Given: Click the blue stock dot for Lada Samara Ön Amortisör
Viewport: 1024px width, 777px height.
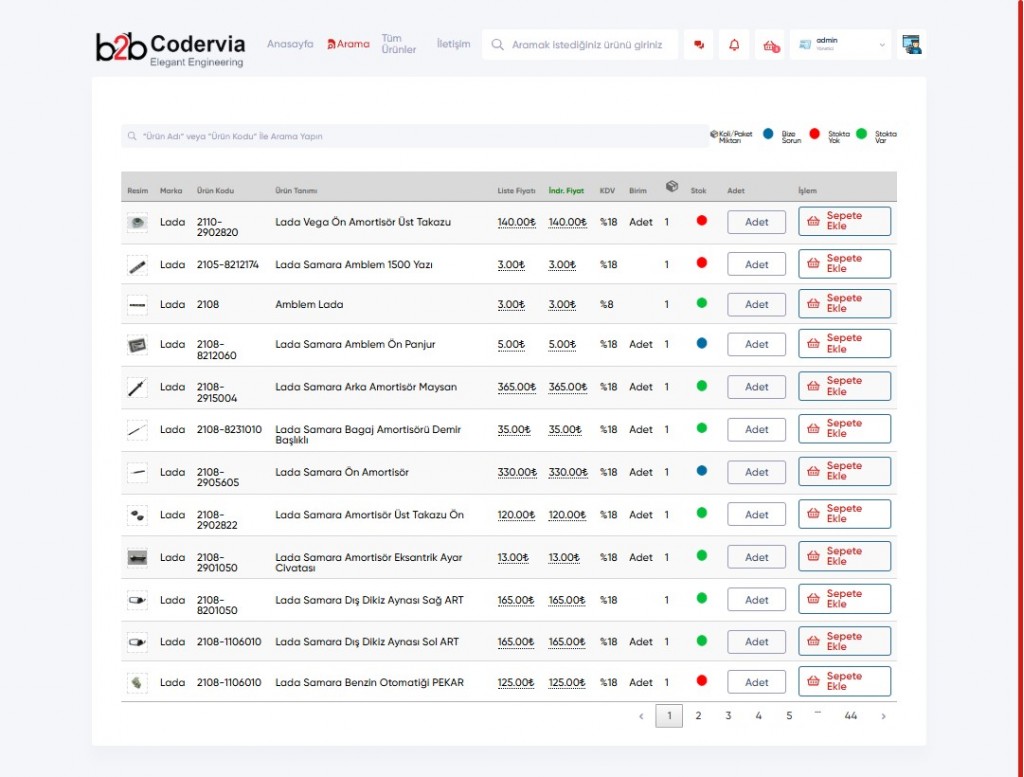Looking at the screenshot, I should point(701,471).
